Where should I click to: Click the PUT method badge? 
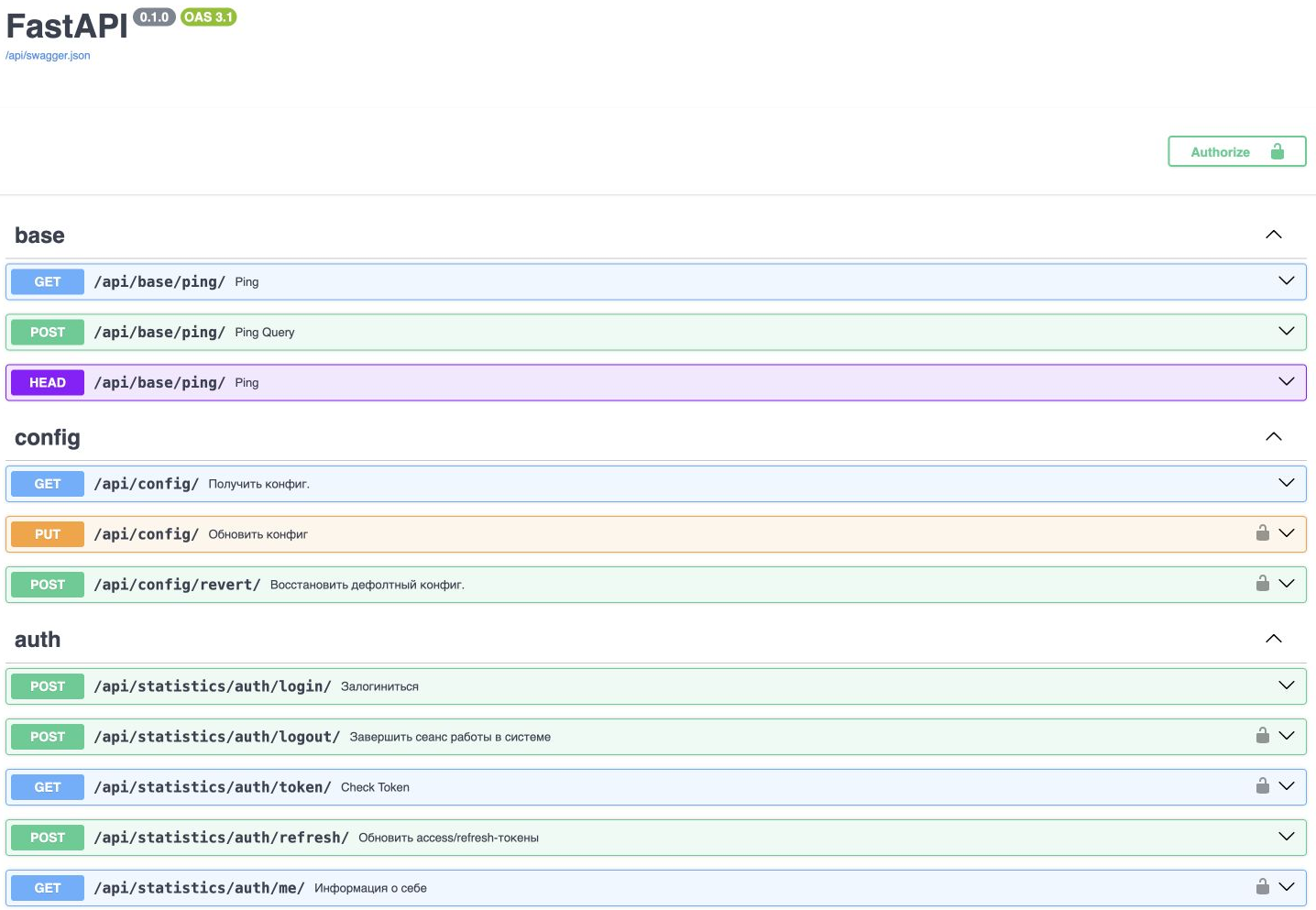coord(48,534)
